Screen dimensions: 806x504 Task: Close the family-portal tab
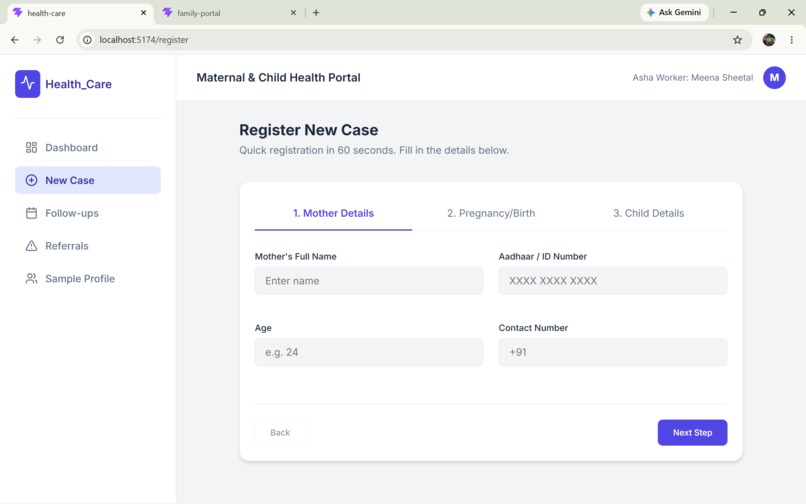point(293,13)
